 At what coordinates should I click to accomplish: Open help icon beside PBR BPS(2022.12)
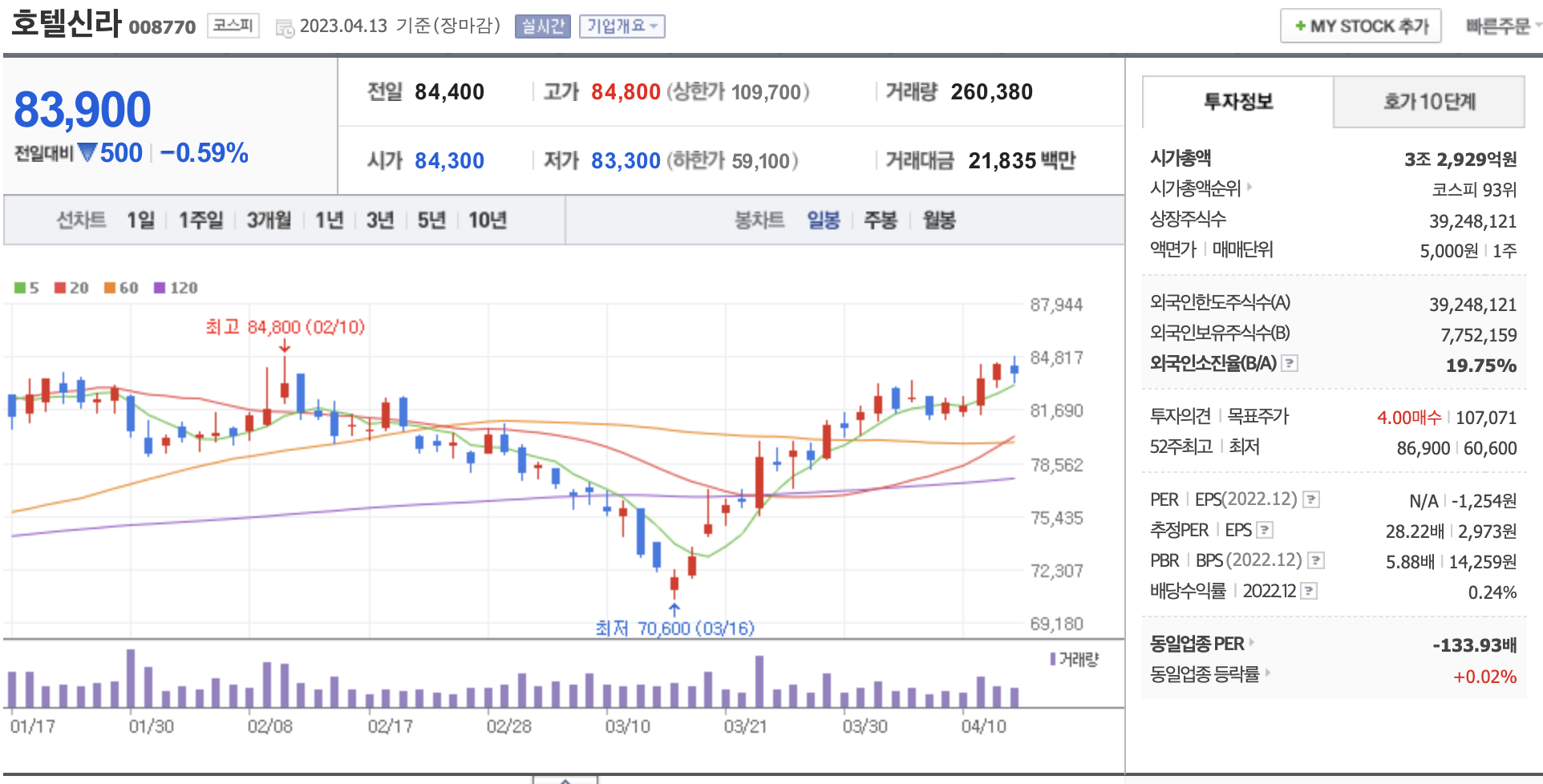click(x=1315, y=560)
